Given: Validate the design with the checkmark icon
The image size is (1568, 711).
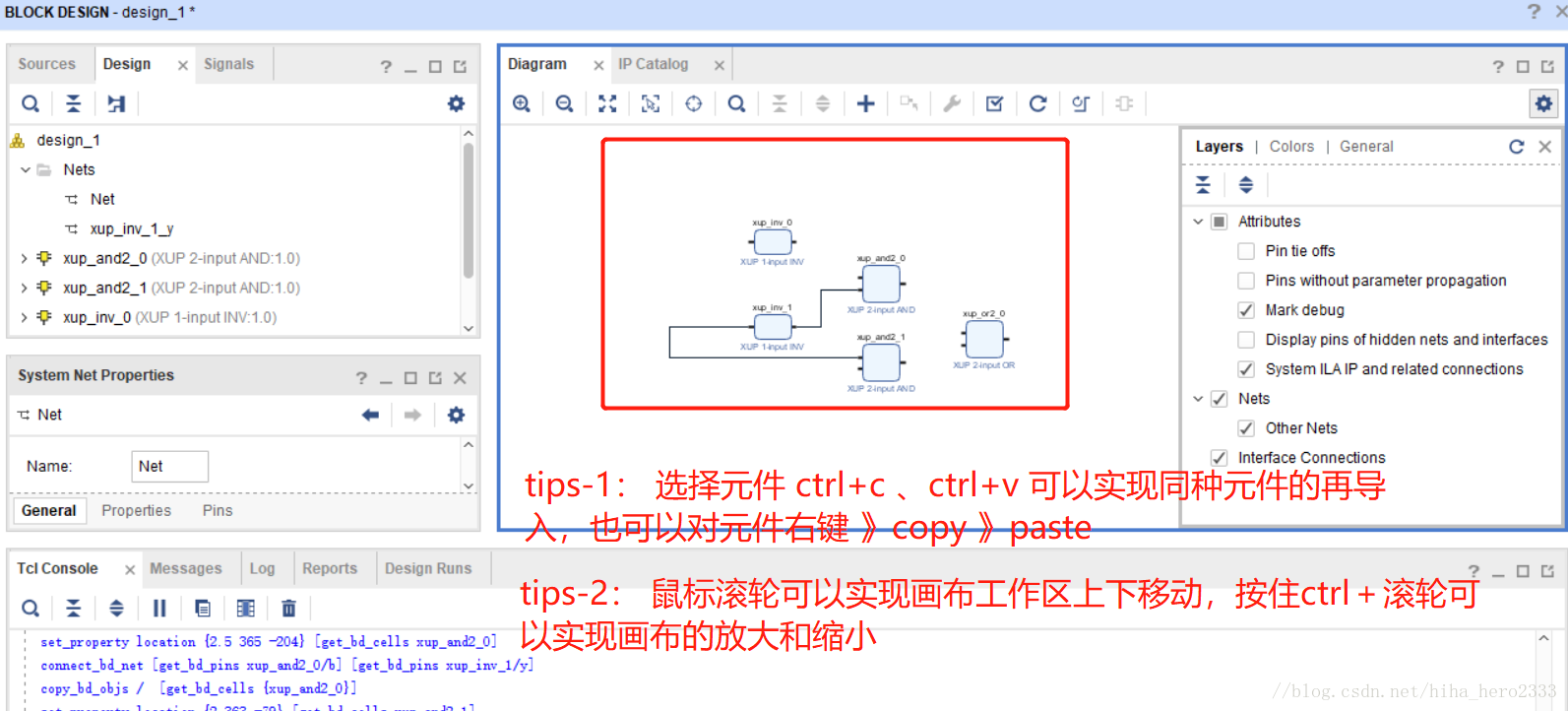Looking at the screenshot, I should (x=994, y=103).
